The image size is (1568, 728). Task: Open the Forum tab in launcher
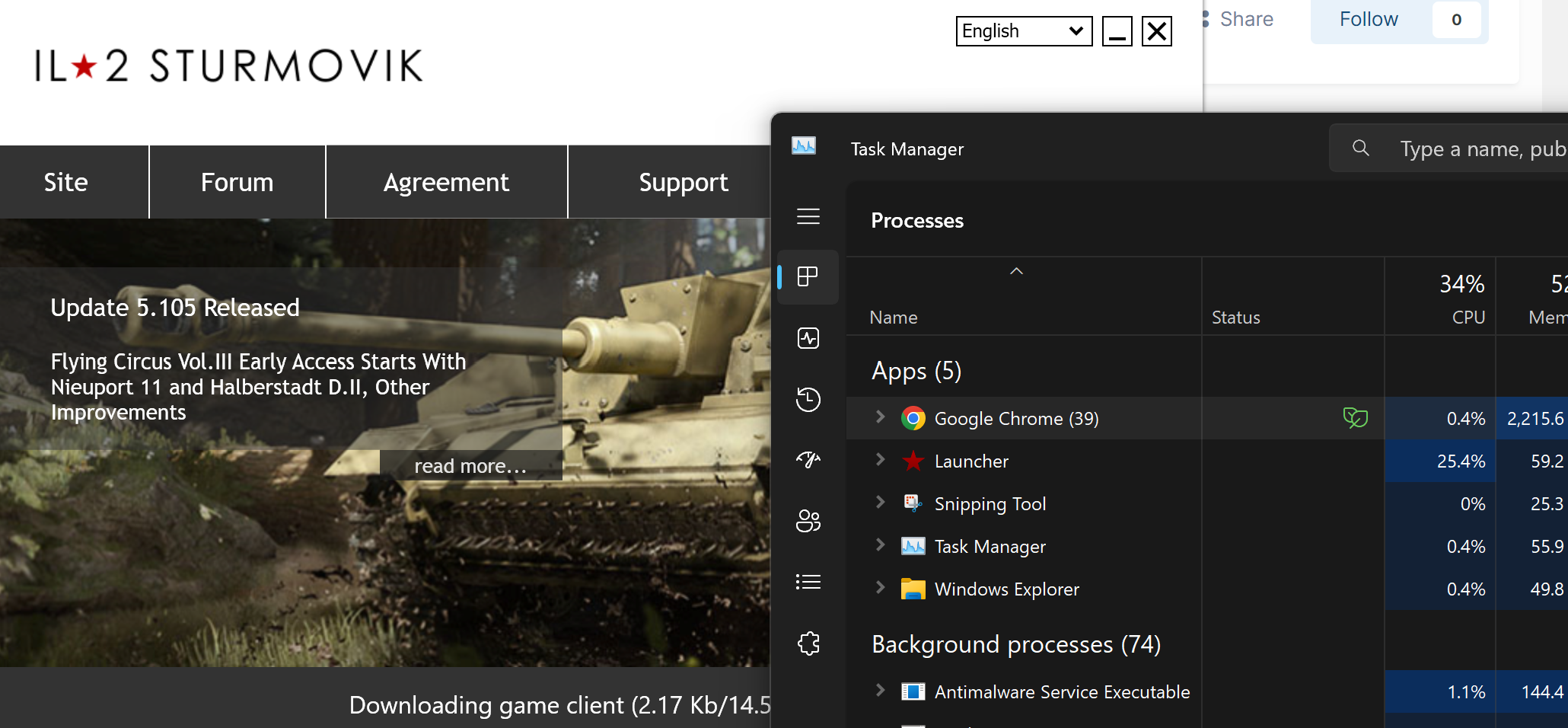click(x=237, y=183)
